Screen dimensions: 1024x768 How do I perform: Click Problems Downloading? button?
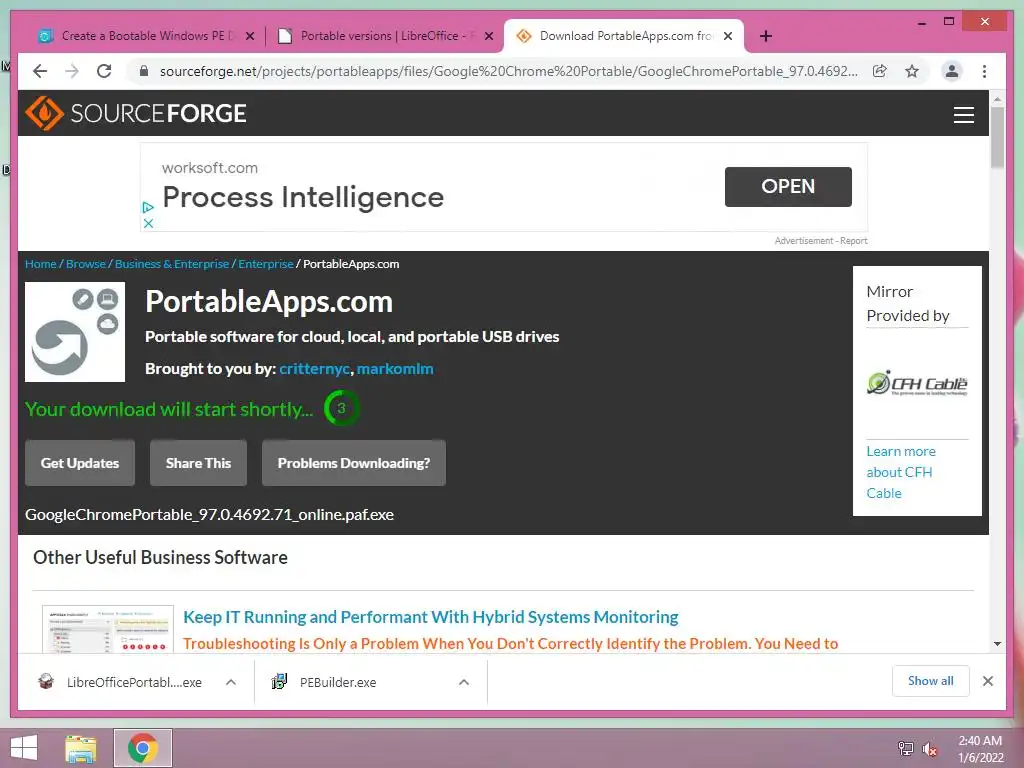tap(354, 463)
